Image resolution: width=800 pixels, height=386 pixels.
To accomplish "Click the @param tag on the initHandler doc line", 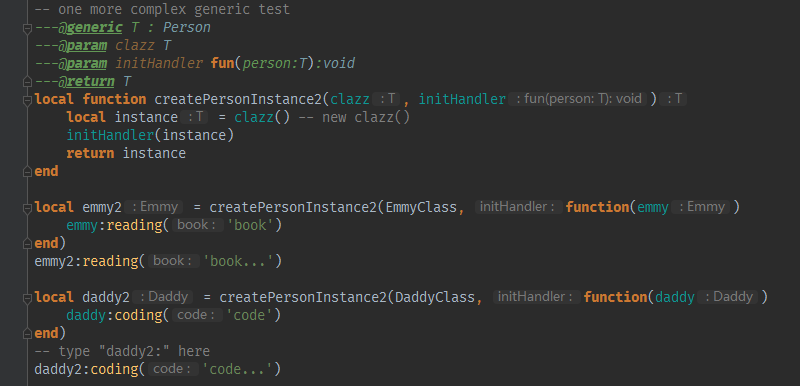I will pyautogui.click(x=82, y=63).
